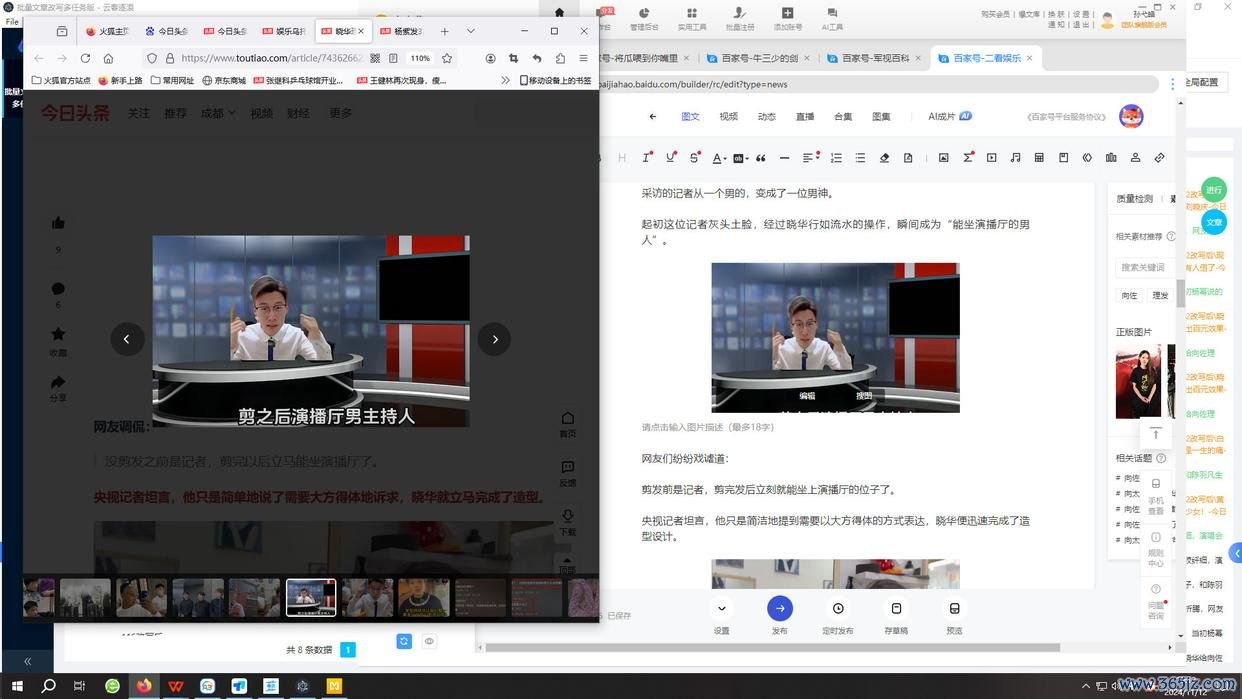Image resolution: width=1242 pixels, height=699 pixels.
Task: Open 百家号平台服务协议 link
Action: (1064, 117)
